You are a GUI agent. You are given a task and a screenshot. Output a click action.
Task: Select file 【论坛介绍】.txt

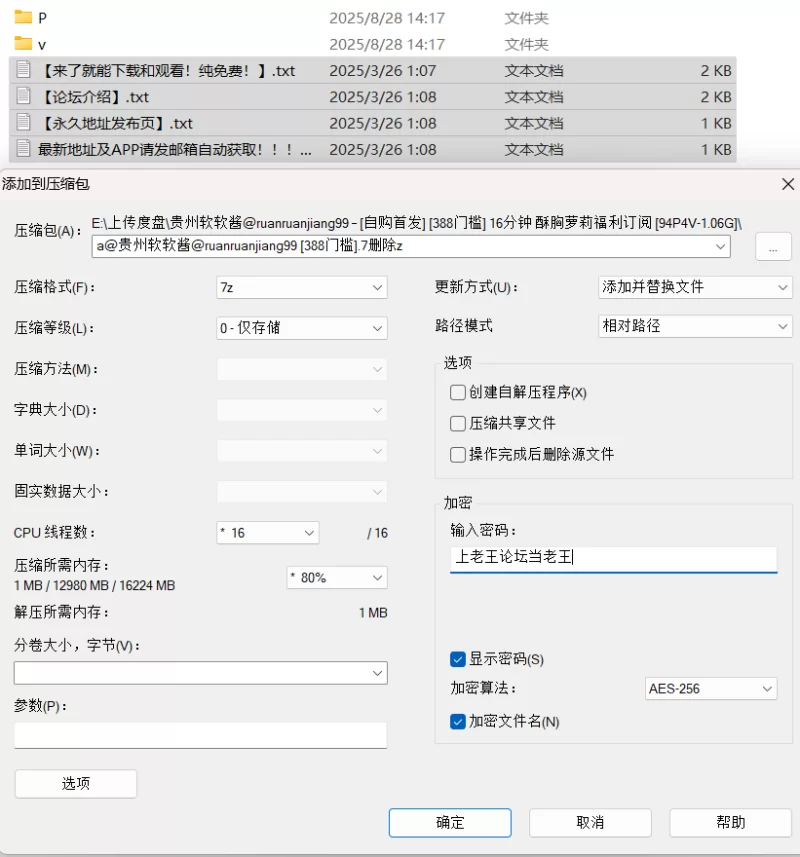tap(373, 96)
